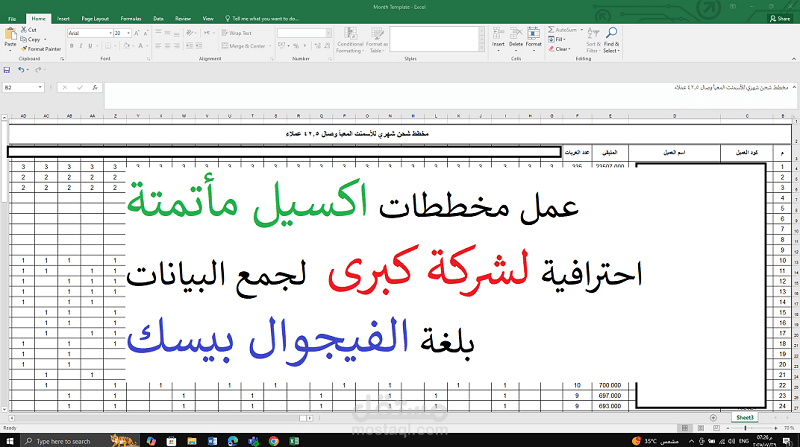Switch to the Page Layout tab

(x=95, y=18)
